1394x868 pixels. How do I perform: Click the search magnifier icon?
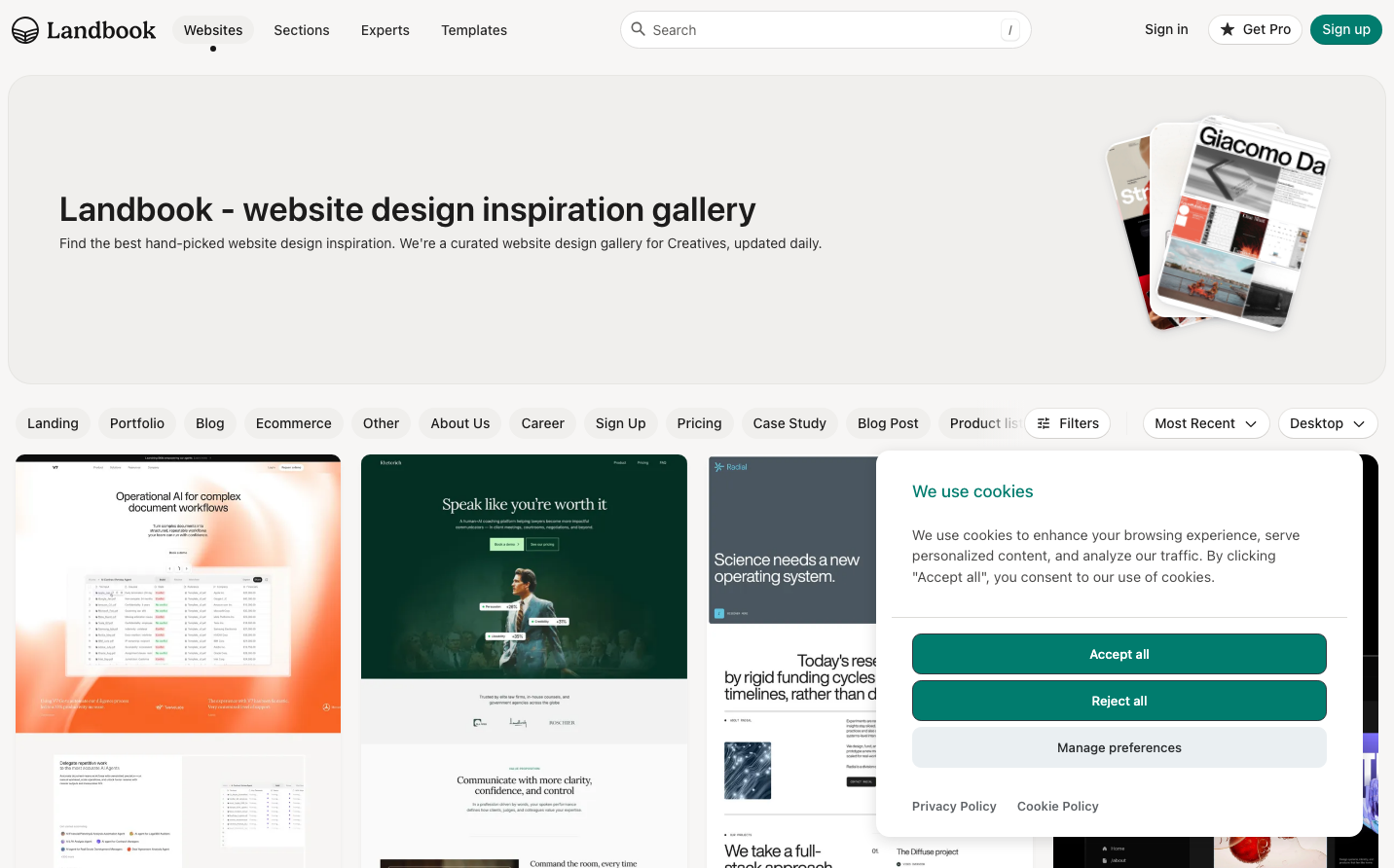[x=639, y=29]
